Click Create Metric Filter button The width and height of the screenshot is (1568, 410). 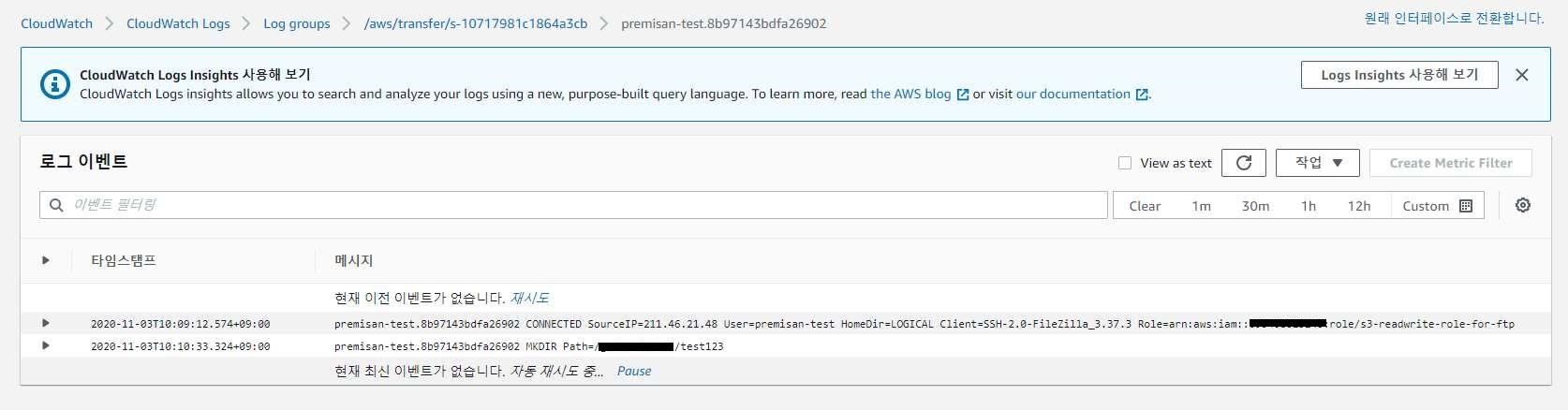click(1451, 163)
